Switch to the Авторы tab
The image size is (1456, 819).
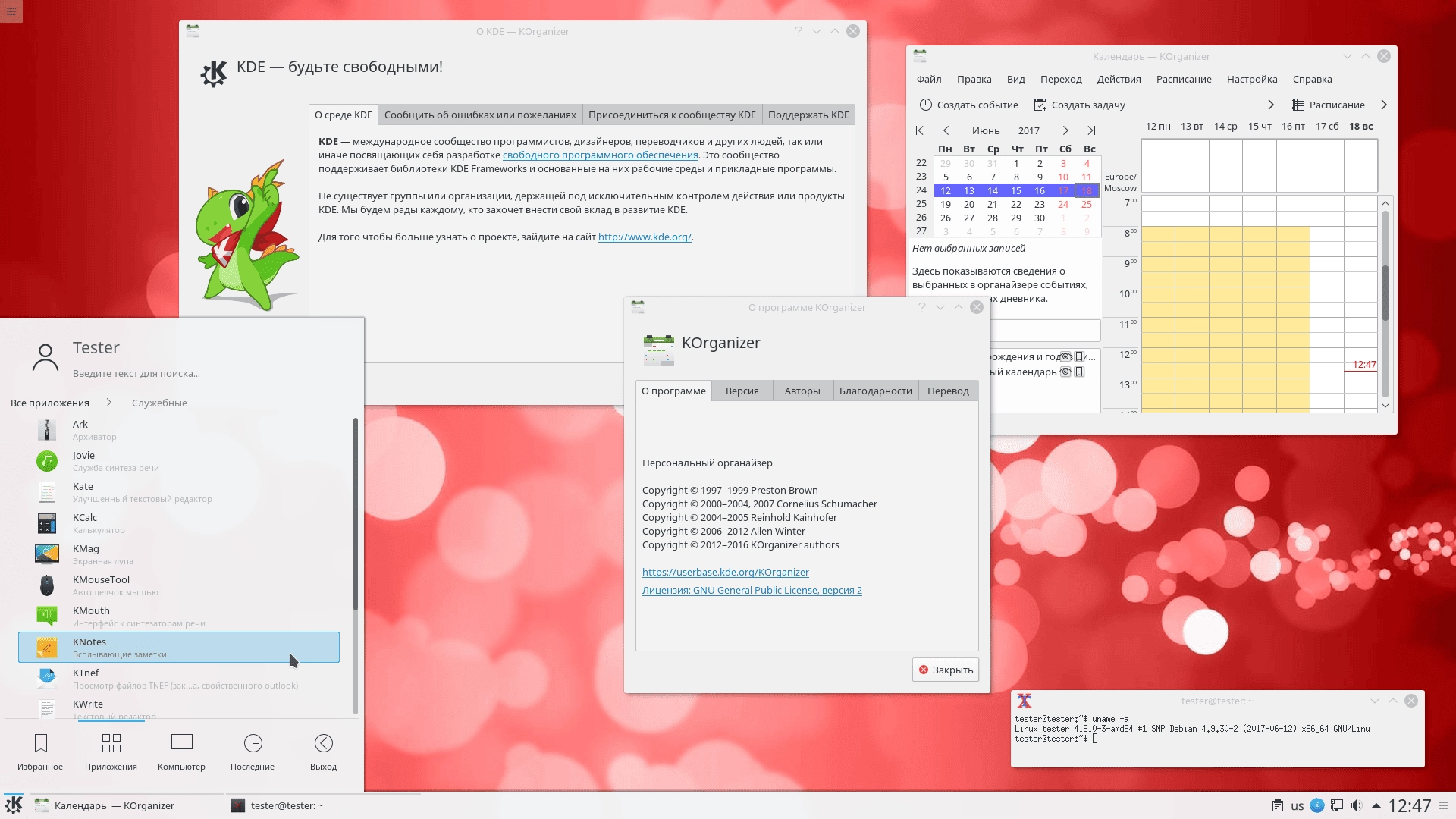point(802,391)
